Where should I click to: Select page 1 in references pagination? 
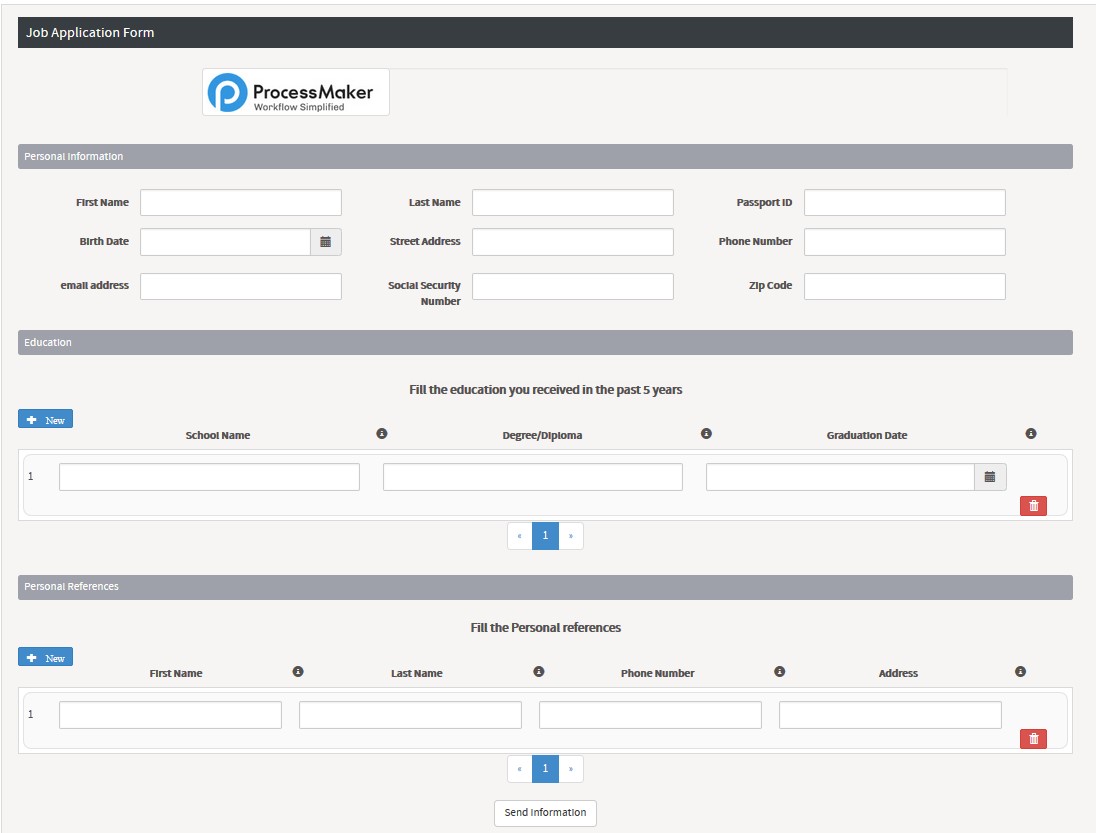pos(545,768)
